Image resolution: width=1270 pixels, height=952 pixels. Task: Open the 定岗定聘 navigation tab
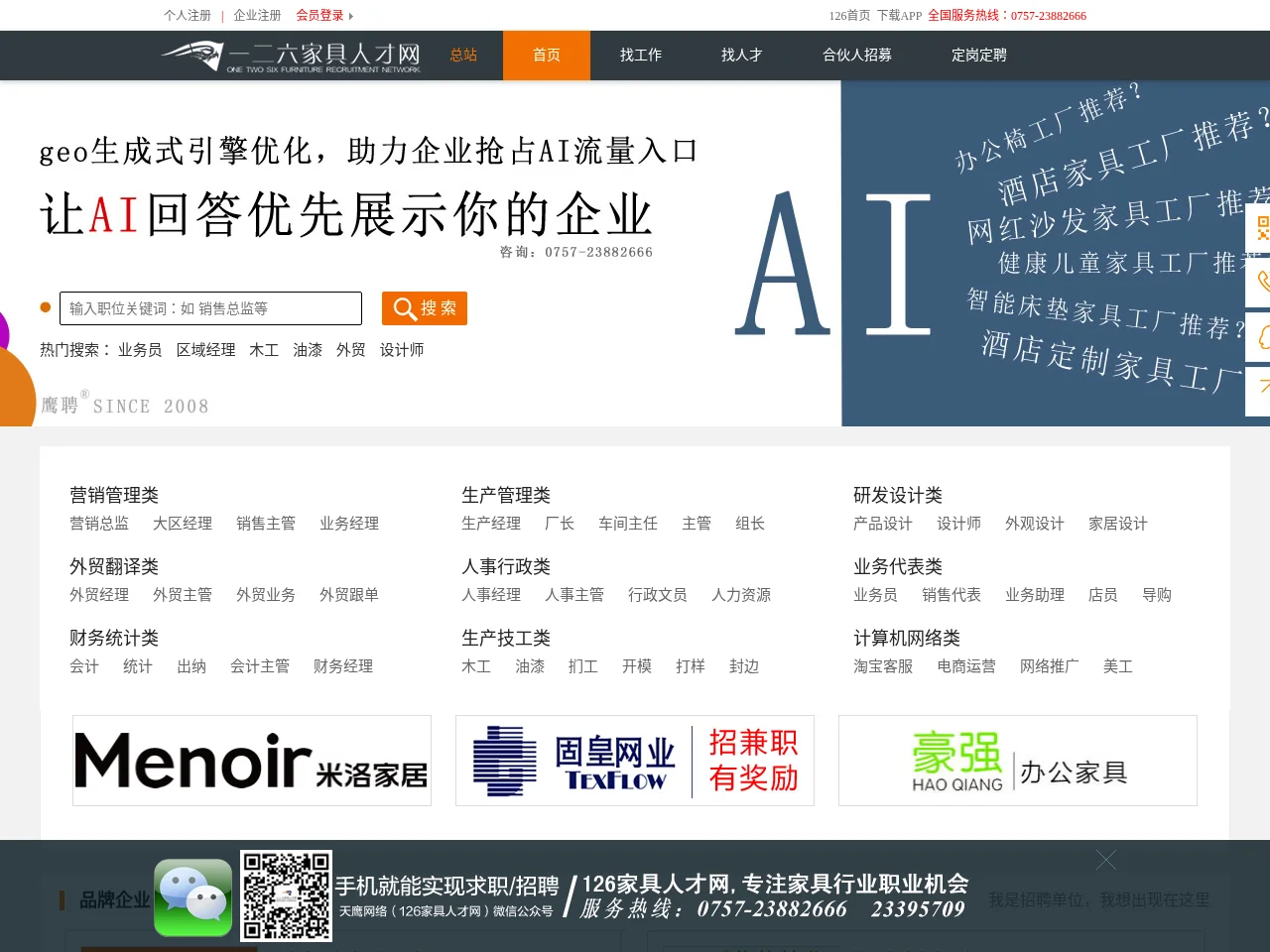tap(979, 56)
